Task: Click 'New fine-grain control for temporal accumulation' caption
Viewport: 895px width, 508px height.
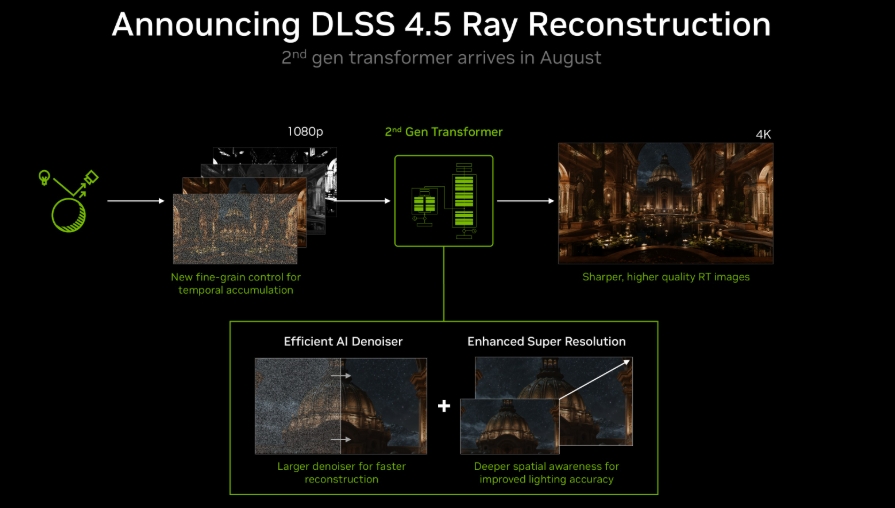Action: 236,284
